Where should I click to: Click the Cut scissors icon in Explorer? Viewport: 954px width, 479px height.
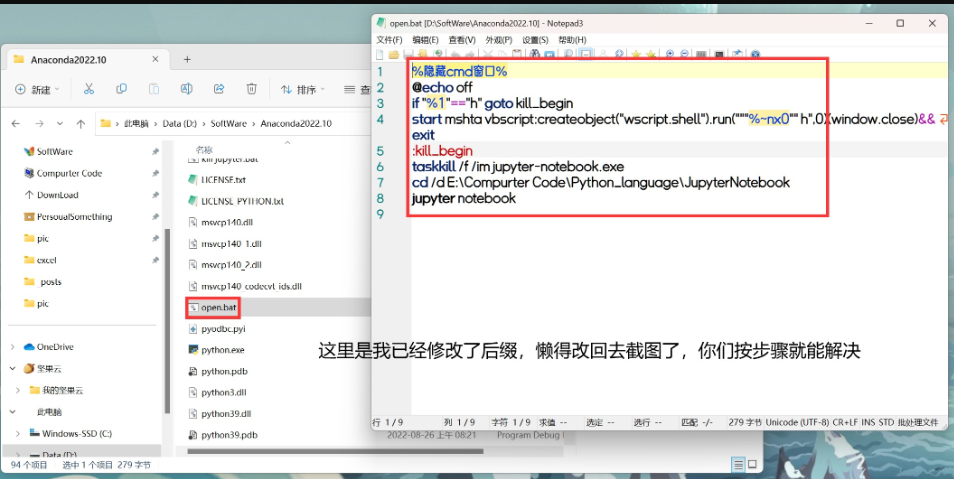coord(89,89)
